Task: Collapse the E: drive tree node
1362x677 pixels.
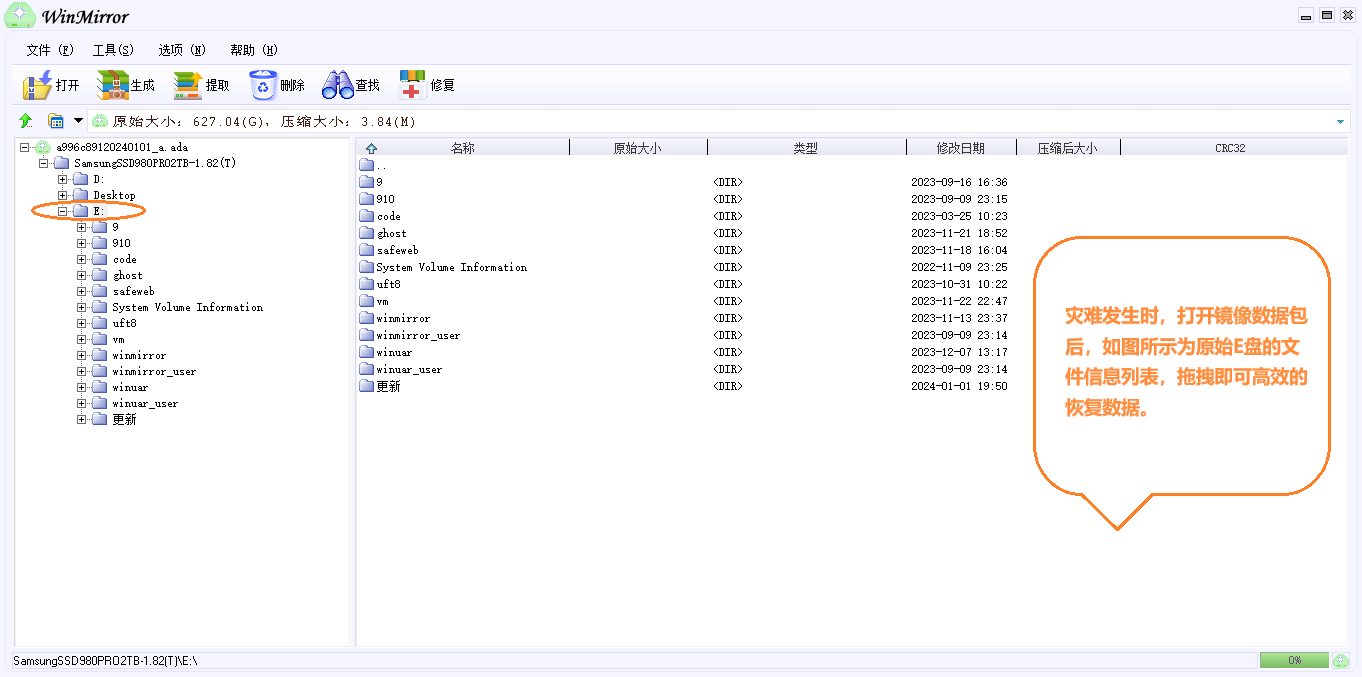Action: [63, 211]
